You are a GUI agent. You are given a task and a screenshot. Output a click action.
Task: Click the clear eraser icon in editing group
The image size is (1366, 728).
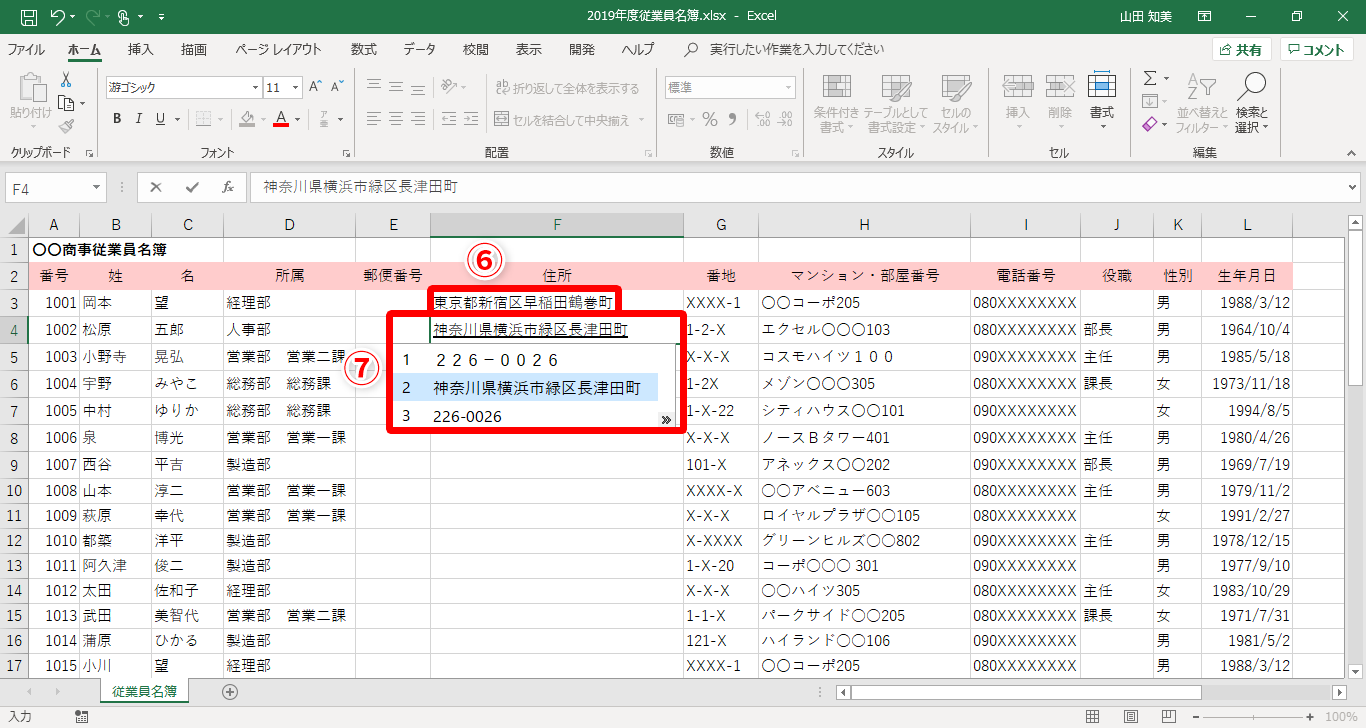click(x=1150, y=125)
